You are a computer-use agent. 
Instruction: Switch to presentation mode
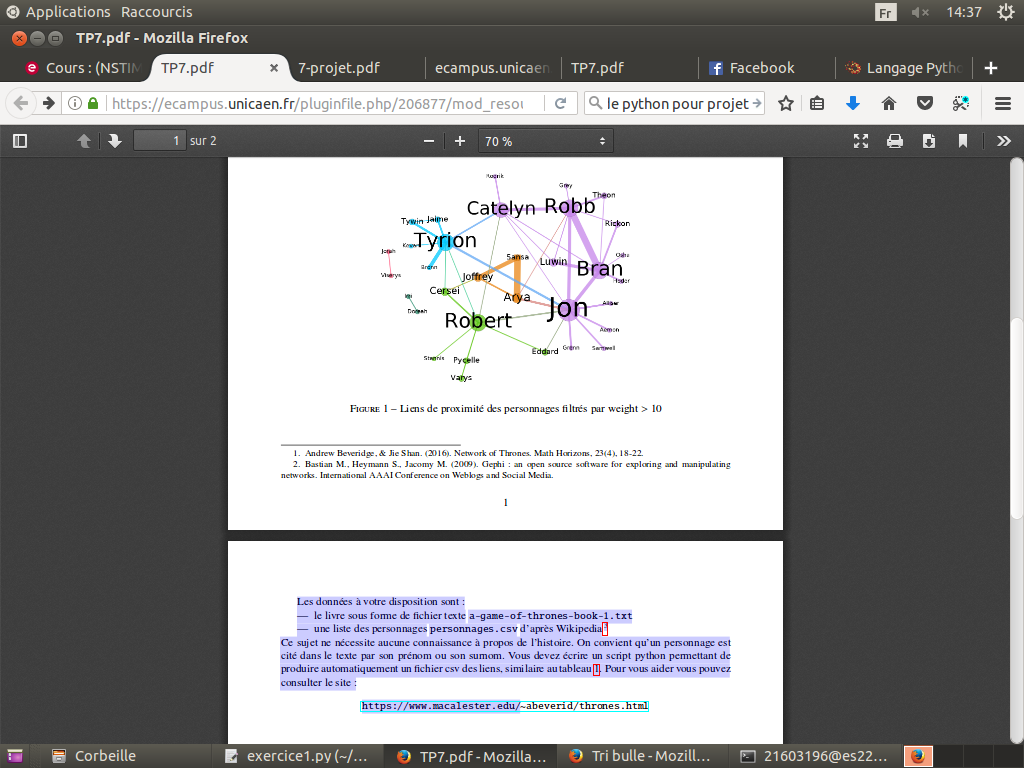[861, 141]
